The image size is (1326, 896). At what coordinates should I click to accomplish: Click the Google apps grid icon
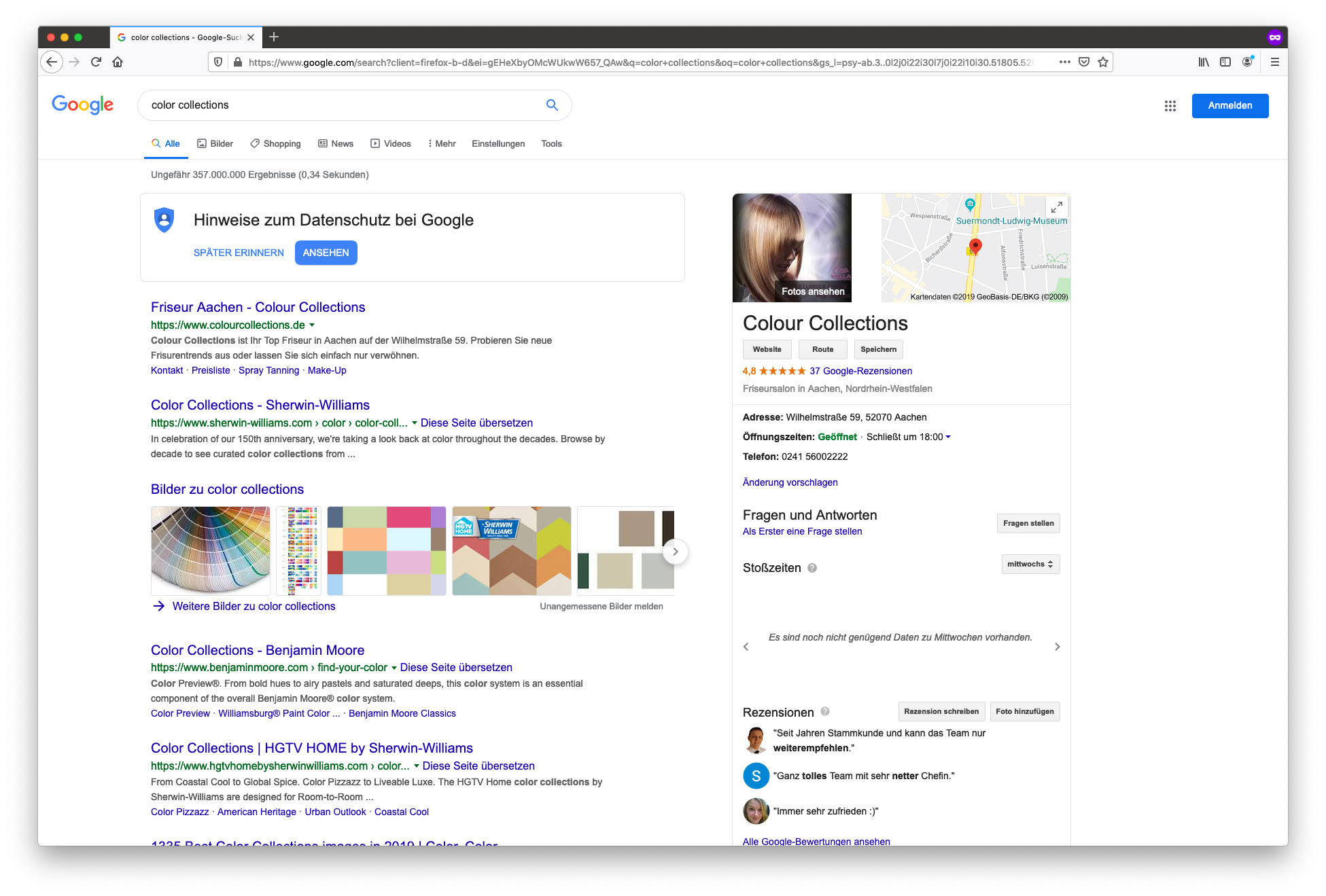pyautogui.click(x=1172, y=105)
